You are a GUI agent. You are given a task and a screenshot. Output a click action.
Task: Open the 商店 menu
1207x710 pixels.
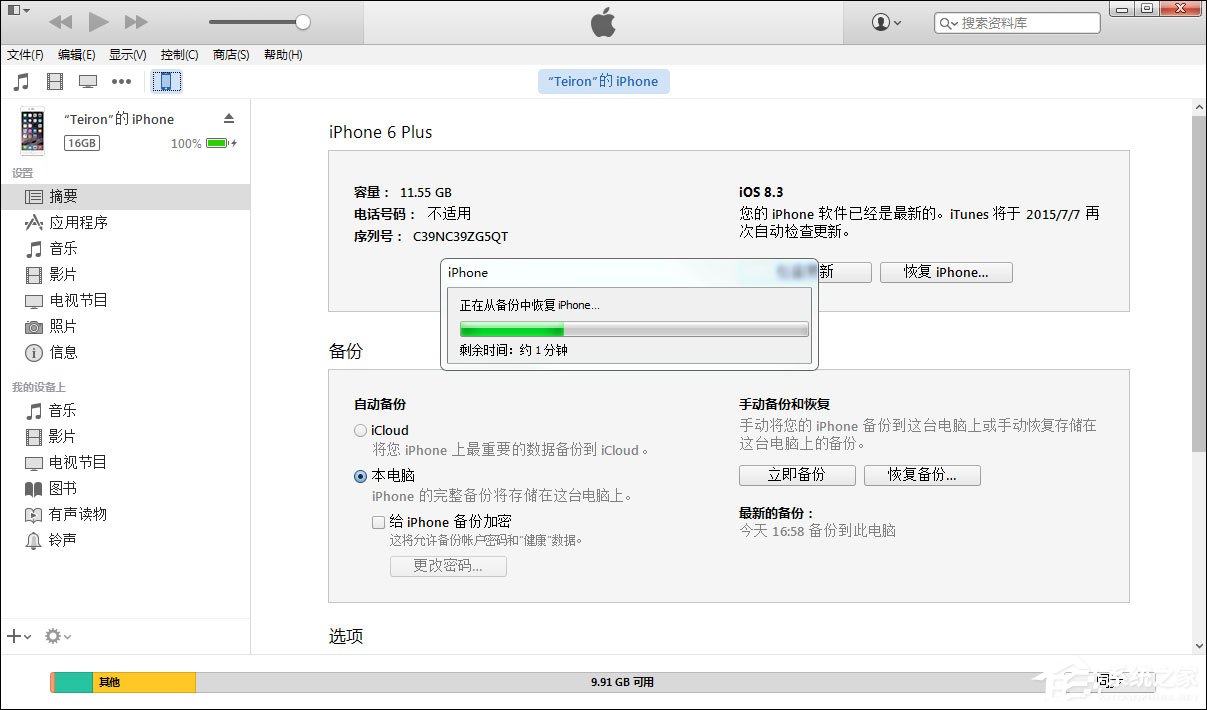click(230, 55)
